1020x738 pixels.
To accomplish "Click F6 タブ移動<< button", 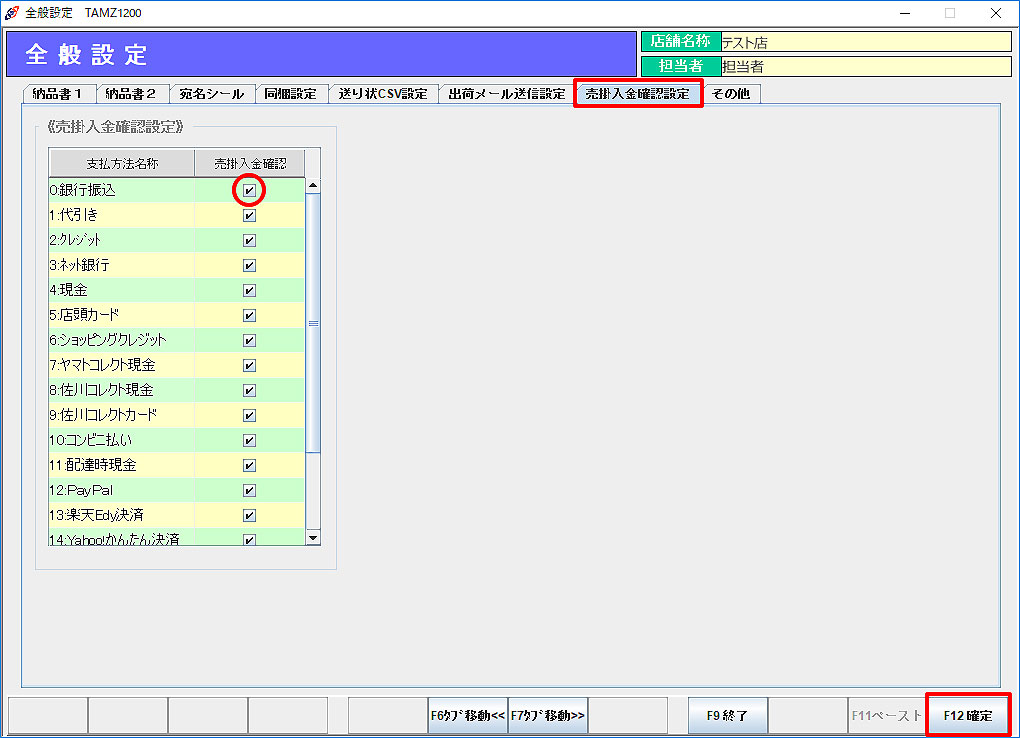I will coord(467,716).
